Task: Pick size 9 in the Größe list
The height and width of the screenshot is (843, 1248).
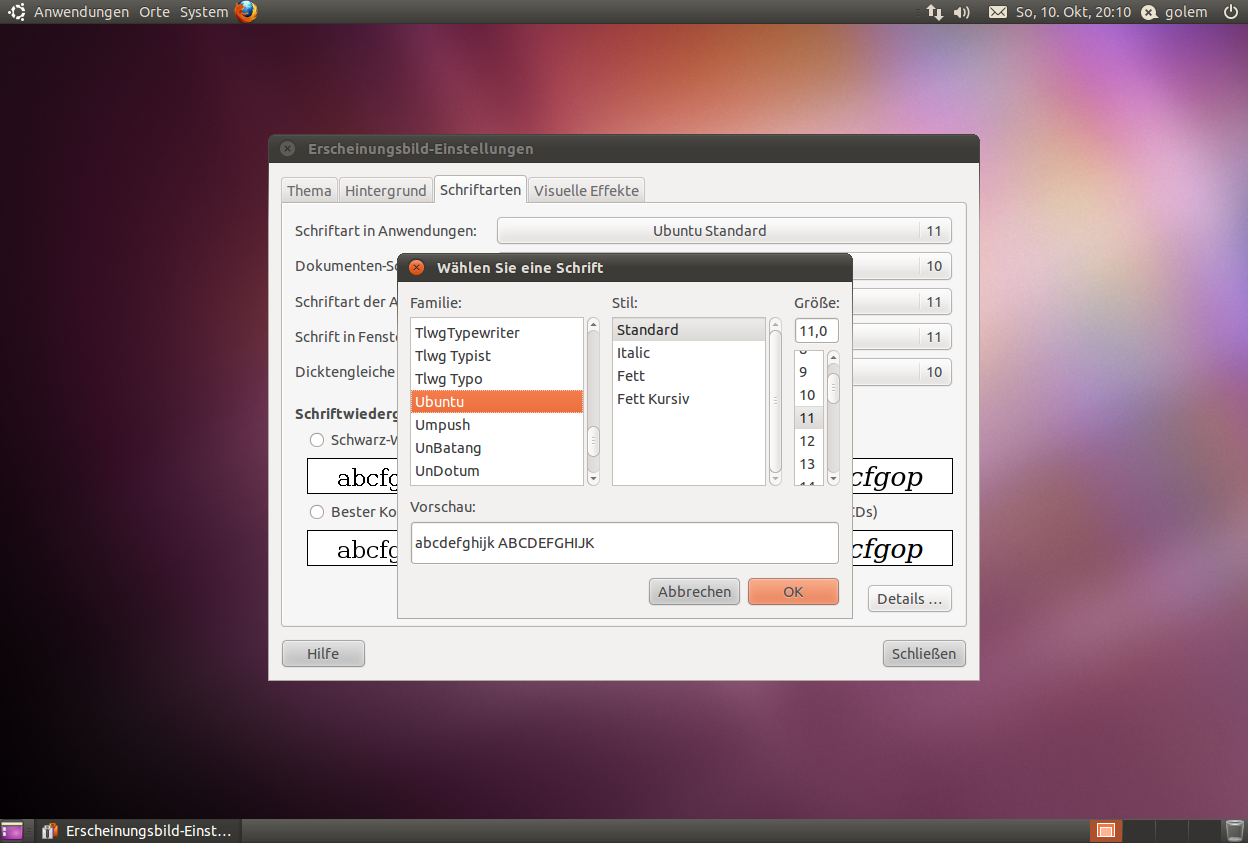Action: pos(809,372)
